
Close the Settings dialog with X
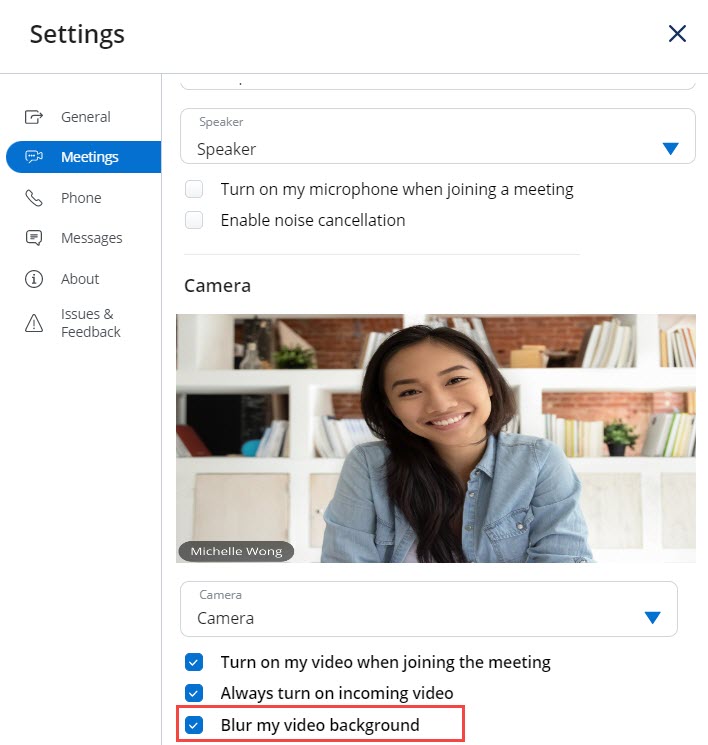point(677,34)
